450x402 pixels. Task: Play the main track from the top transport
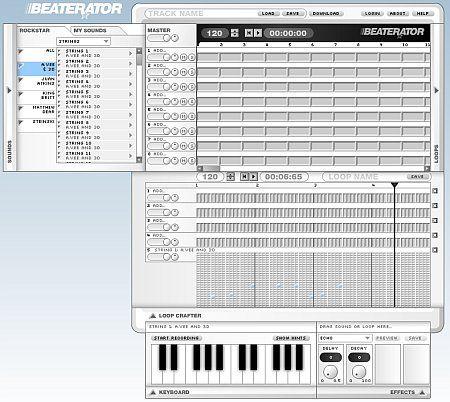click(x=258, y=33)
